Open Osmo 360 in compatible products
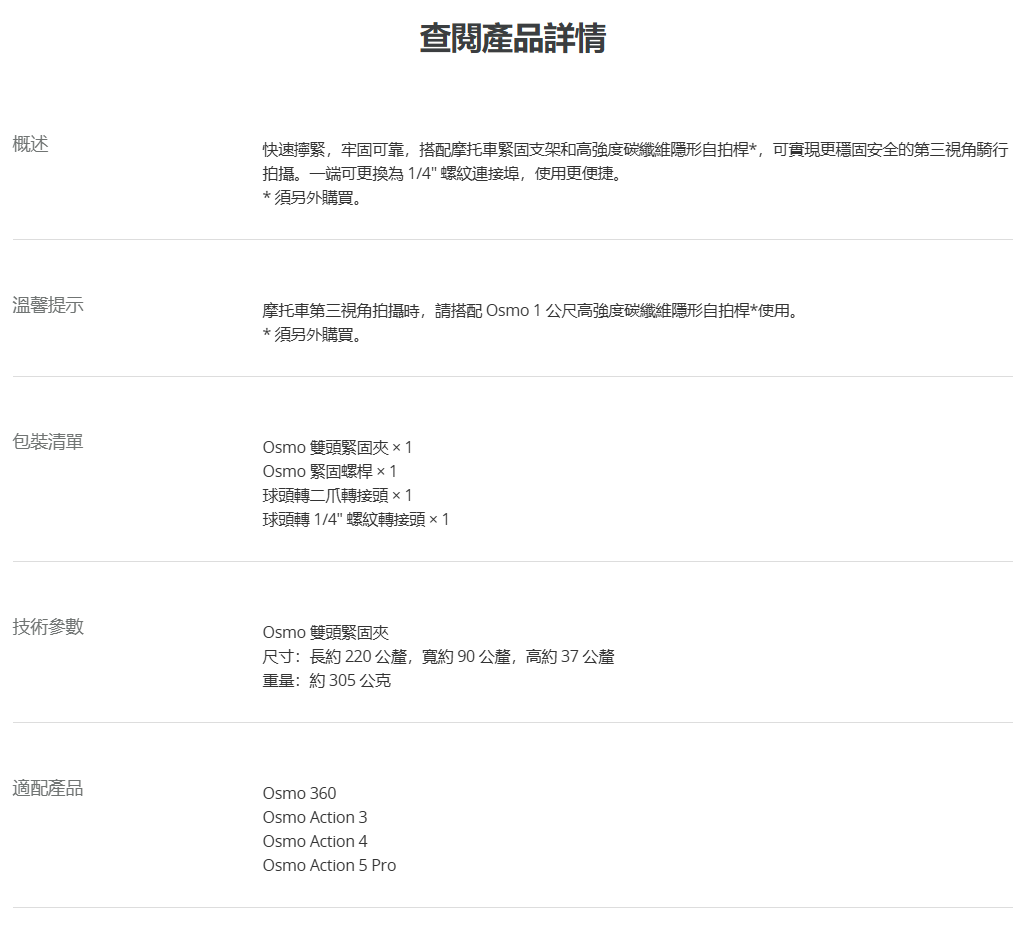 299,793
